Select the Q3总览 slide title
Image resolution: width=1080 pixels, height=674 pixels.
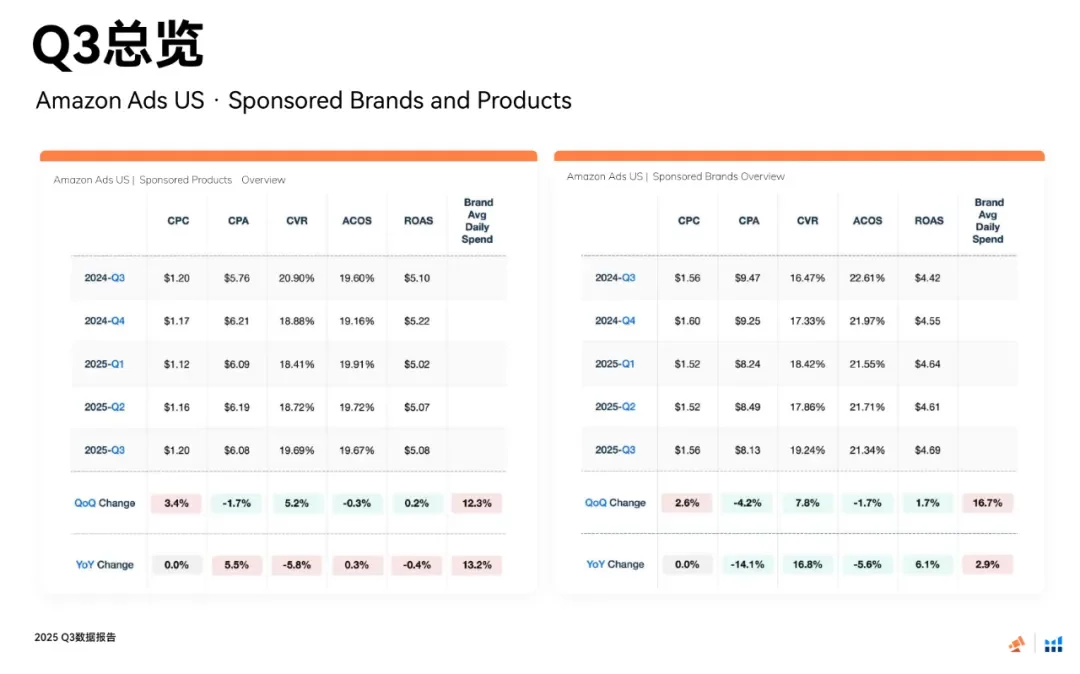point(117,45)
